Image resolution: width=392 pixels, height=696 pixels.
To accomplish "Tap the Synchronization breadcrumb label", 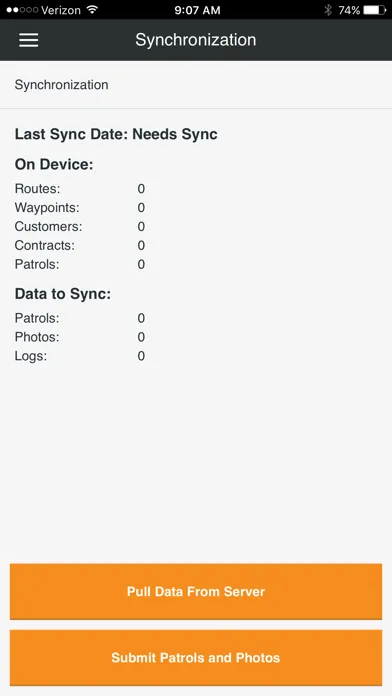I will [x=61, y=85].
